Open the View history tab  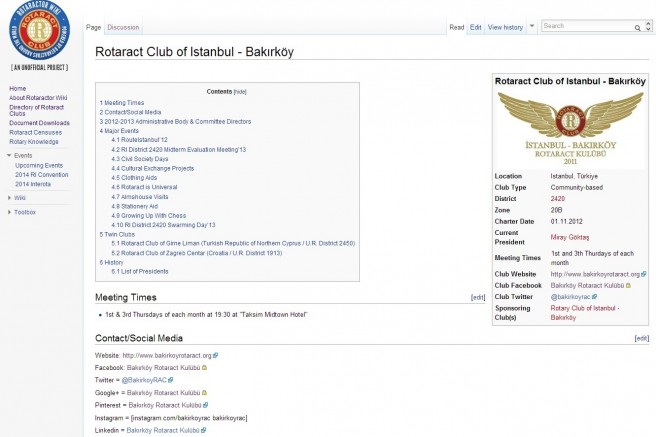point(505,27)
